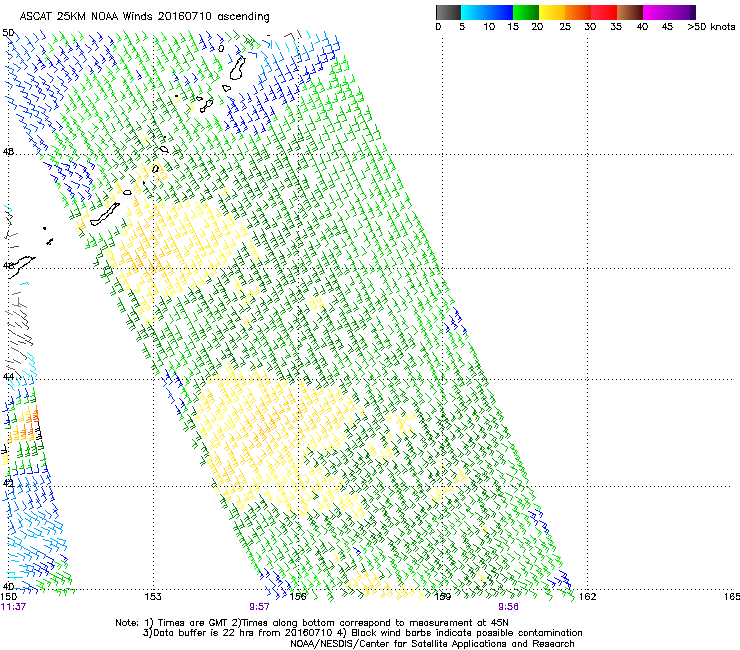Click the purple time label '9:57'
Image resolution: width=740 pixels, height=650 pixels.
(259, 607)
